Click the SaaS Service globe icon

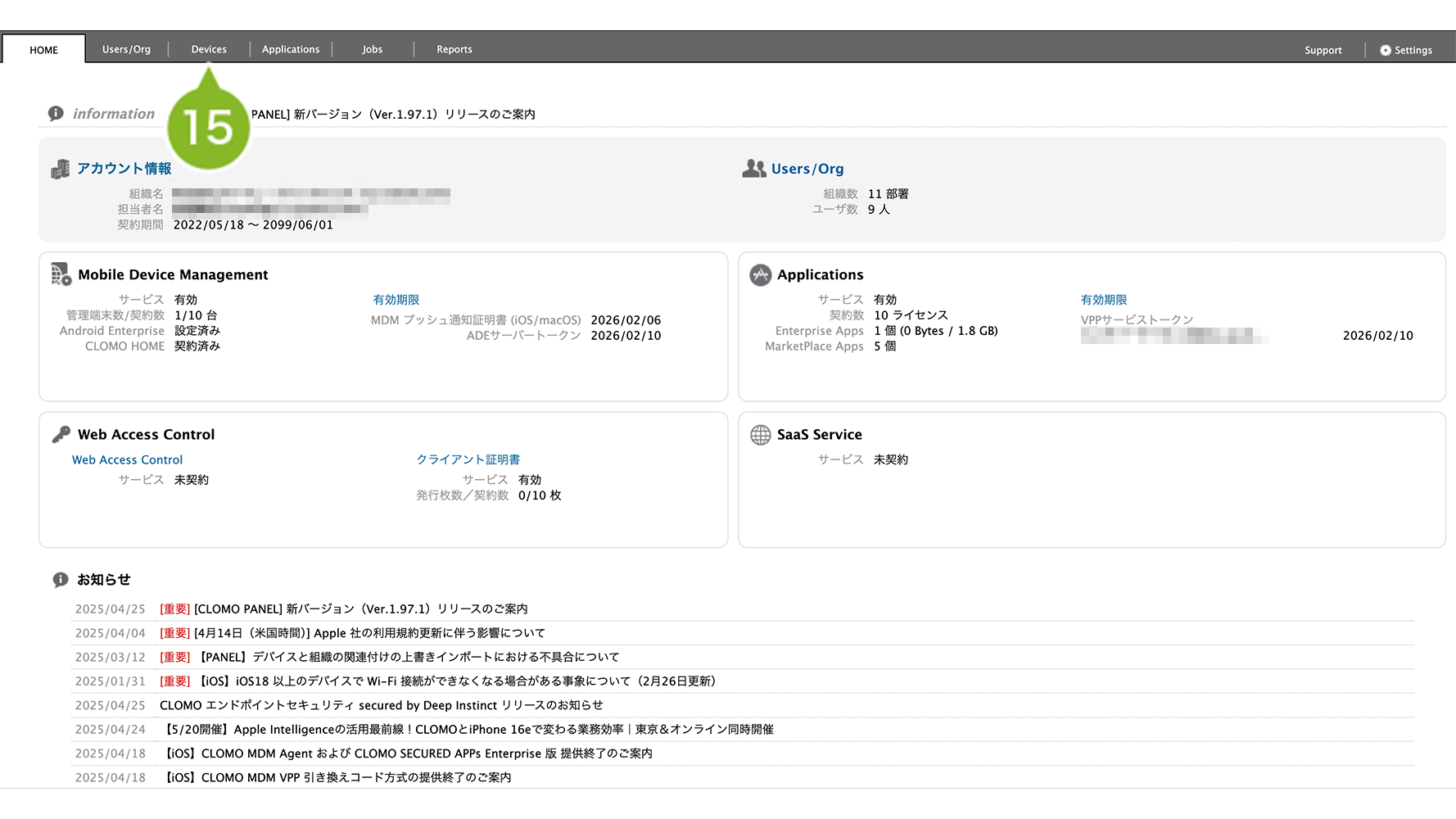click(x=761, y=434)
